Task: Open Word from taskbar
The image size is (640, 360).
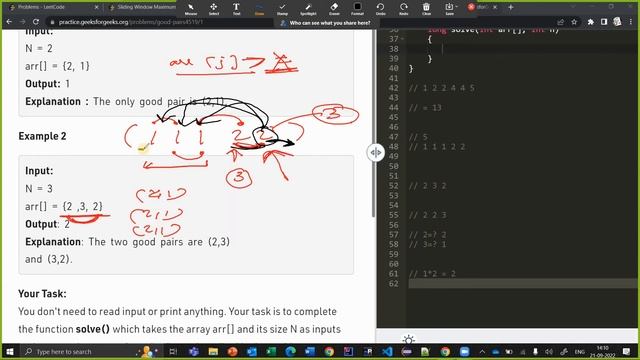Action: (x=310, y=351)
